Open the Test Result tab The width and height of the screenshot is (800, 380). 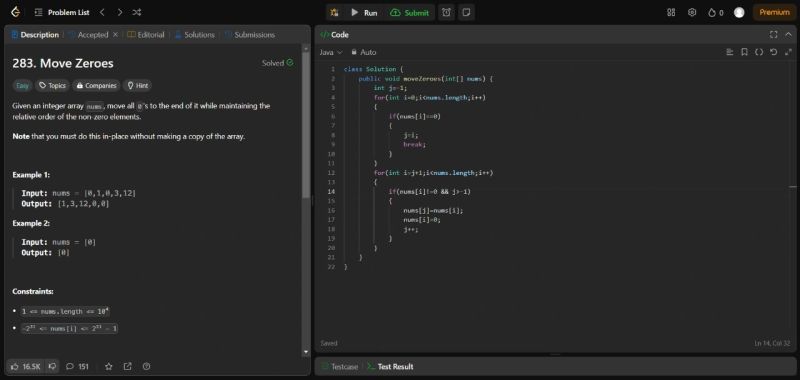(x=390, y=366)
